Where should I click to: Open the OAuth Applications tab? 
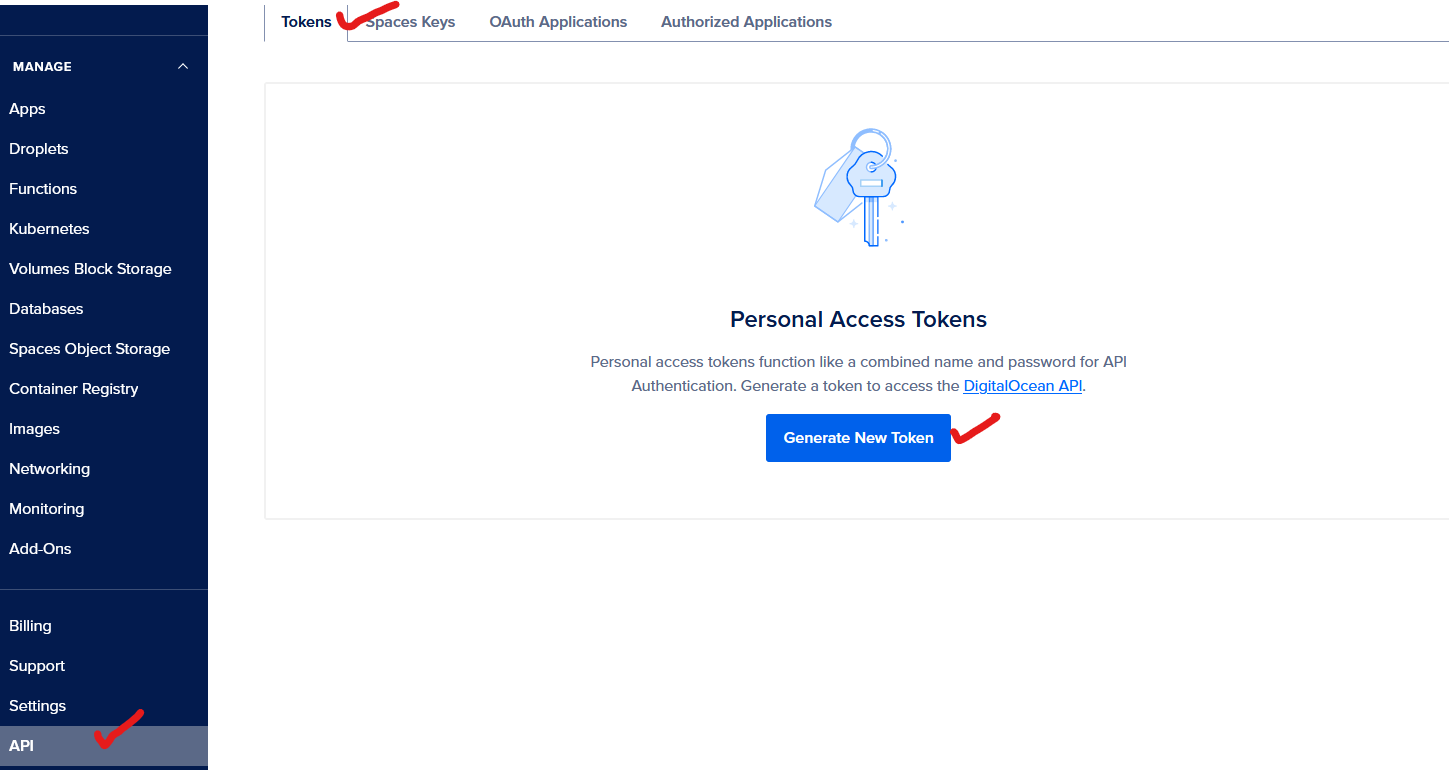click(558, 22)
